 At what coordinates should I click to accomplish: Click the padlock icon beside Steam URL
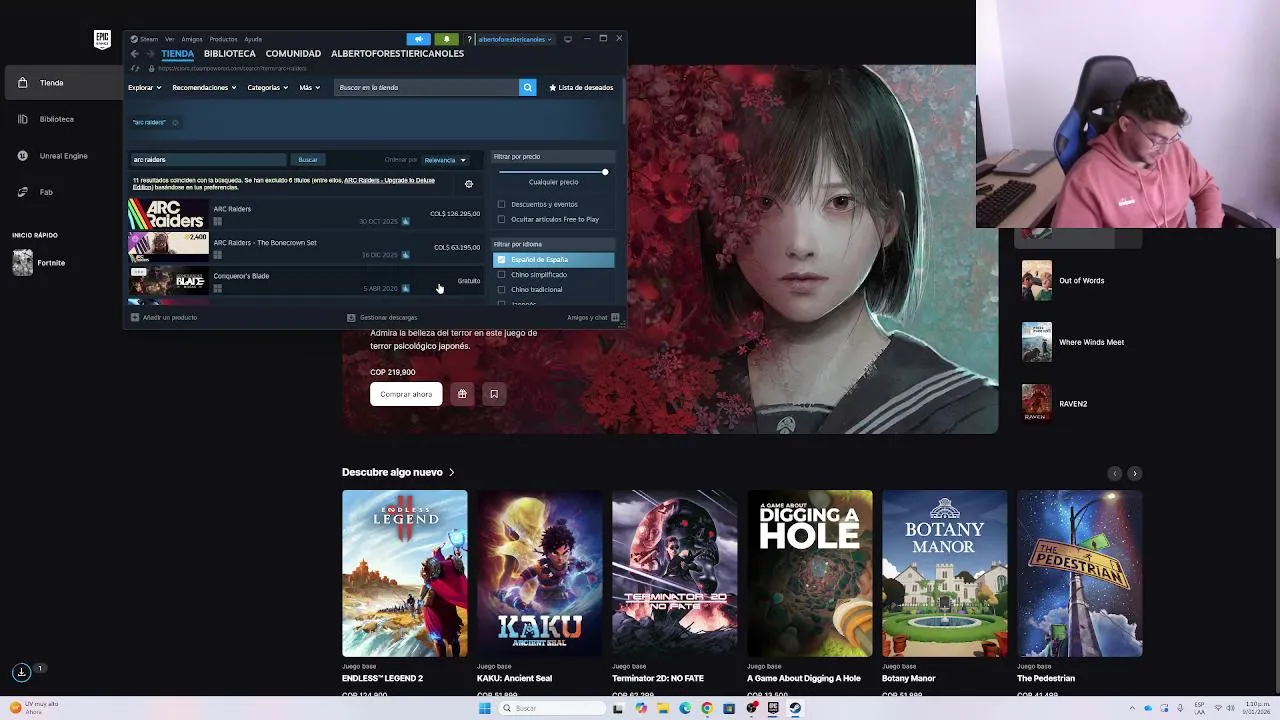[151, 68]
